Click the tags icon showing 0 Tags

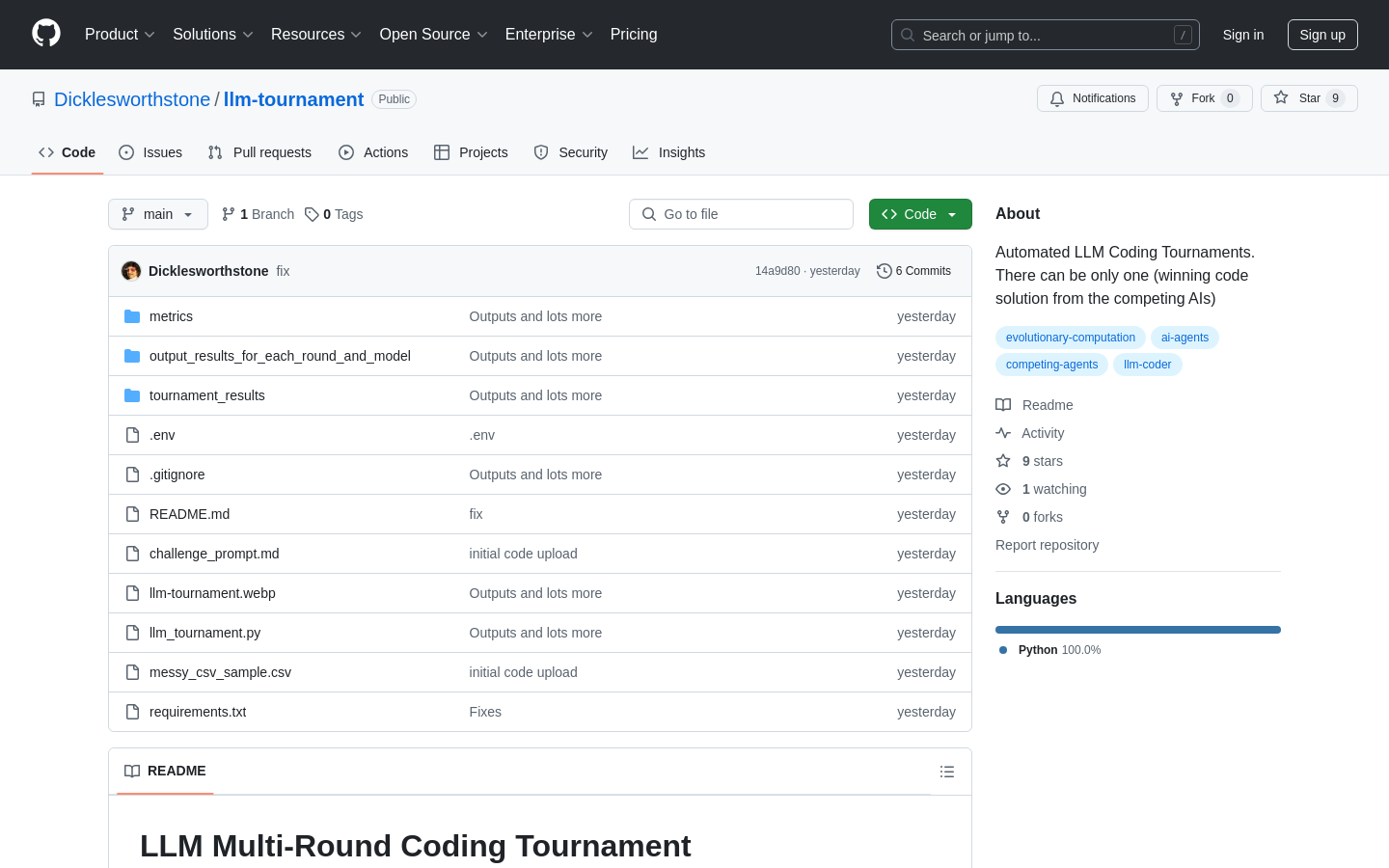[312, 214]
